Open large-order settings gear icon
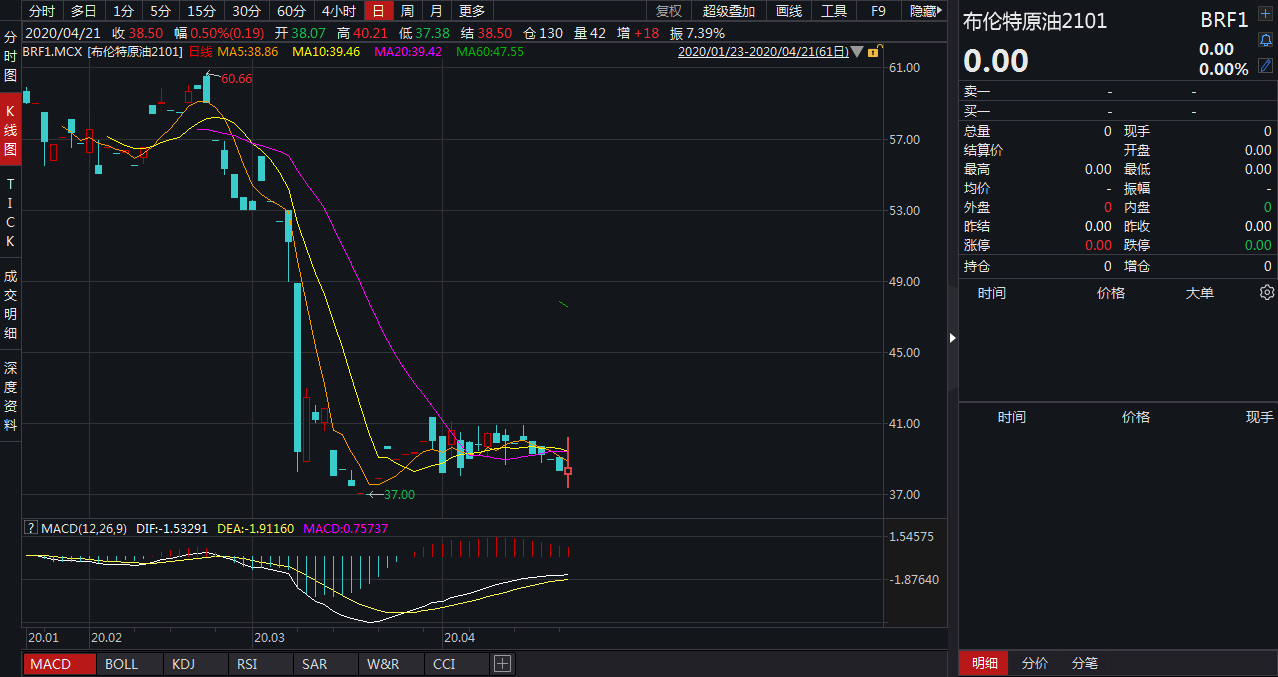Viewport: 1278px width, 677px height. point(1267,292)
